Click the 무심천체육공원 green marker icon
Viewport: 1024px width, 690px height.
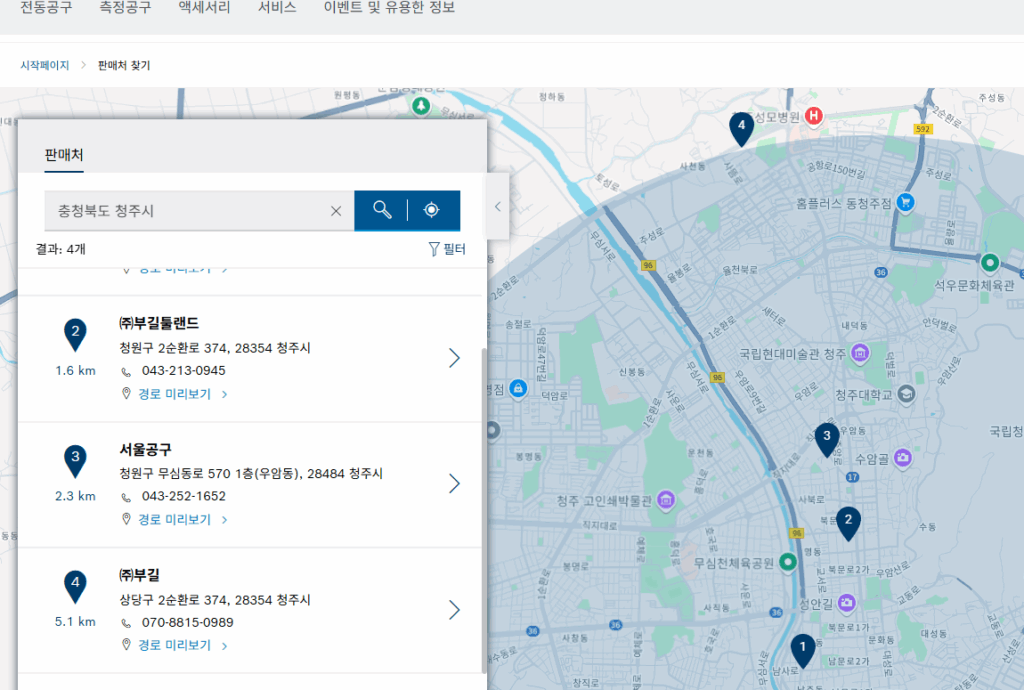(x=788, y=562)
